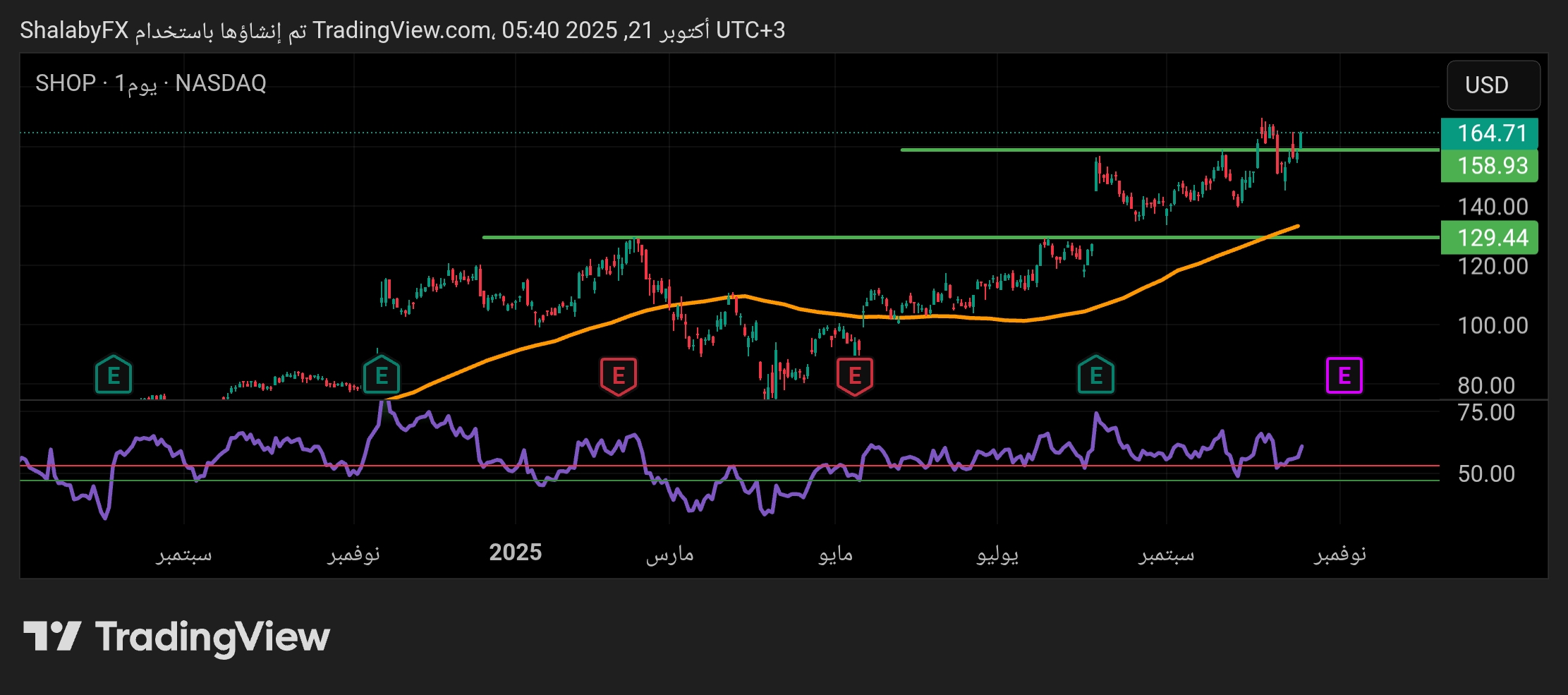Click the bold 2025 label on time axis
Viewport: 1568px width, 695px height.
515,552
